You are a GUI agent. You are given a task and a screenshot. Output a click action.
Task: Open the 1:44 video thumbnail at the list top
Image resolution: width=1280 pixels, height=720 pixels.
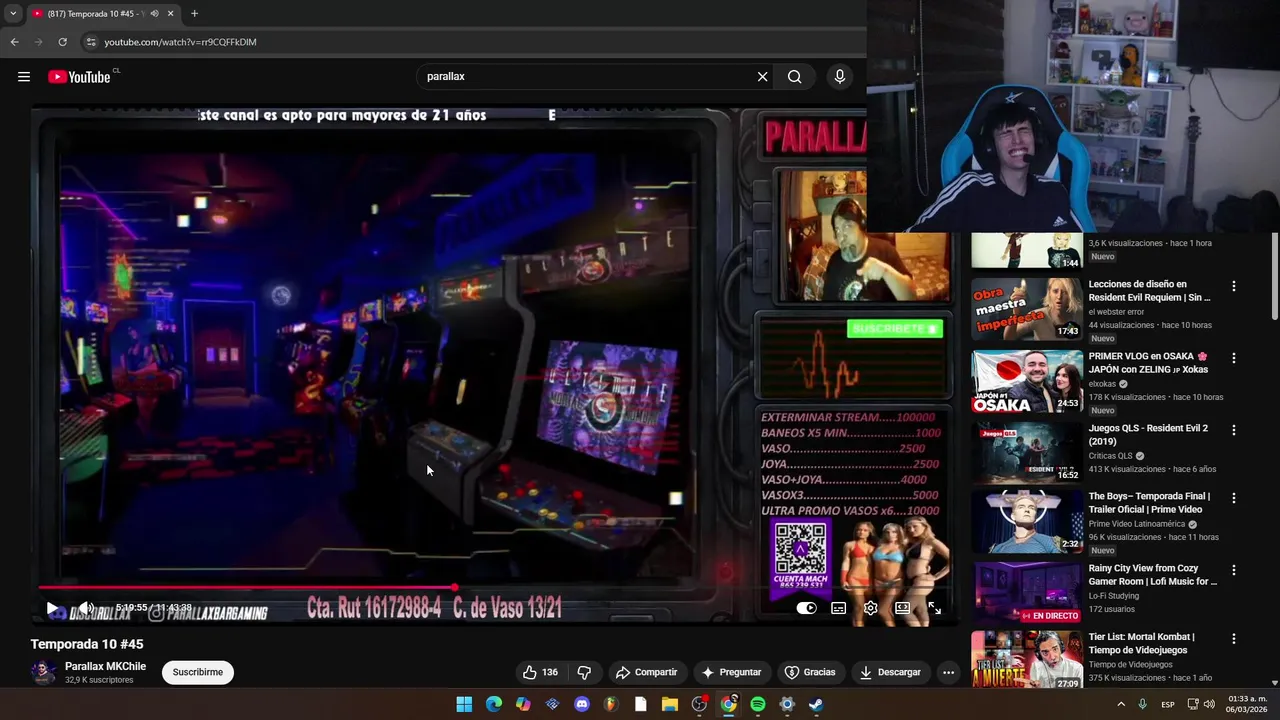1027,250
